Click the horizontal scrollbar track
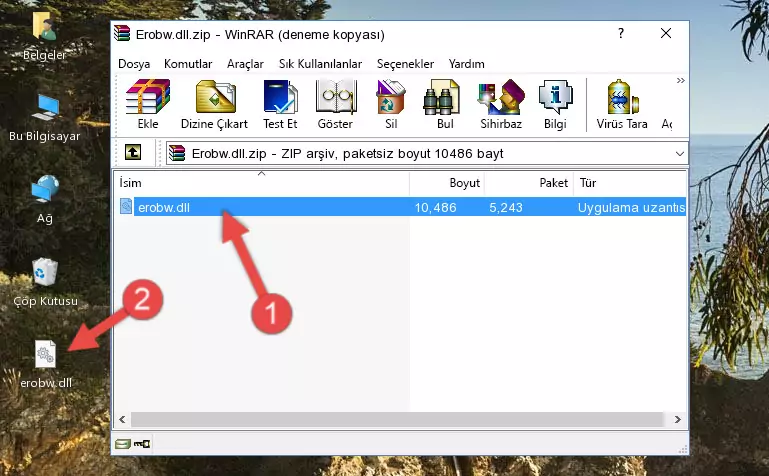The image size is (769, 476). (397, 419)
